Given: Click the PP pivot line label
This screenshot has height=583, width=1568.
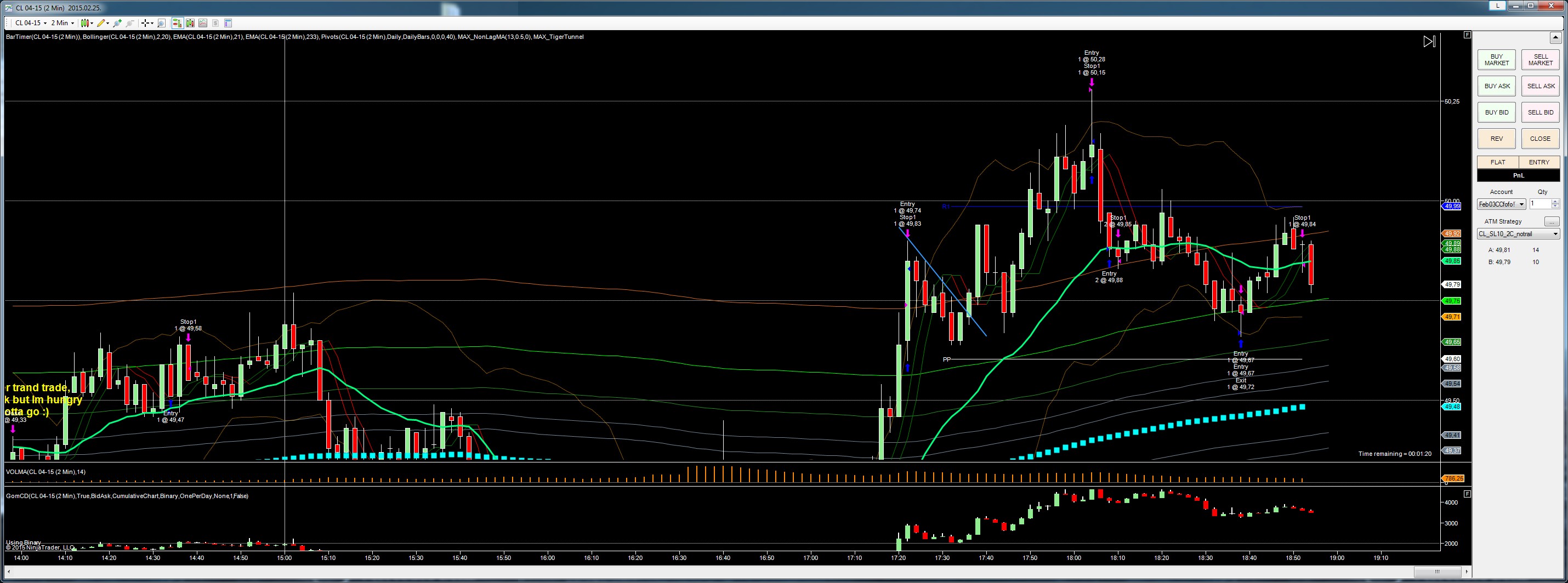Looking at the screenshot, I should pos(946,359).
